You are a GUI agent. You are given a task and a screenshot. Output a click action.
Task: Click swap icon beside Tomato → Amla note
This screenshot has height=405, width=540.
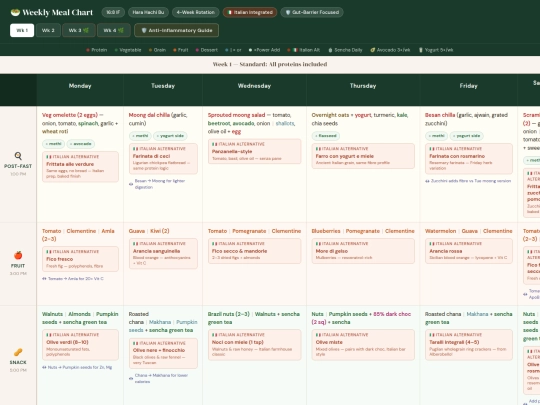[44, 279]
